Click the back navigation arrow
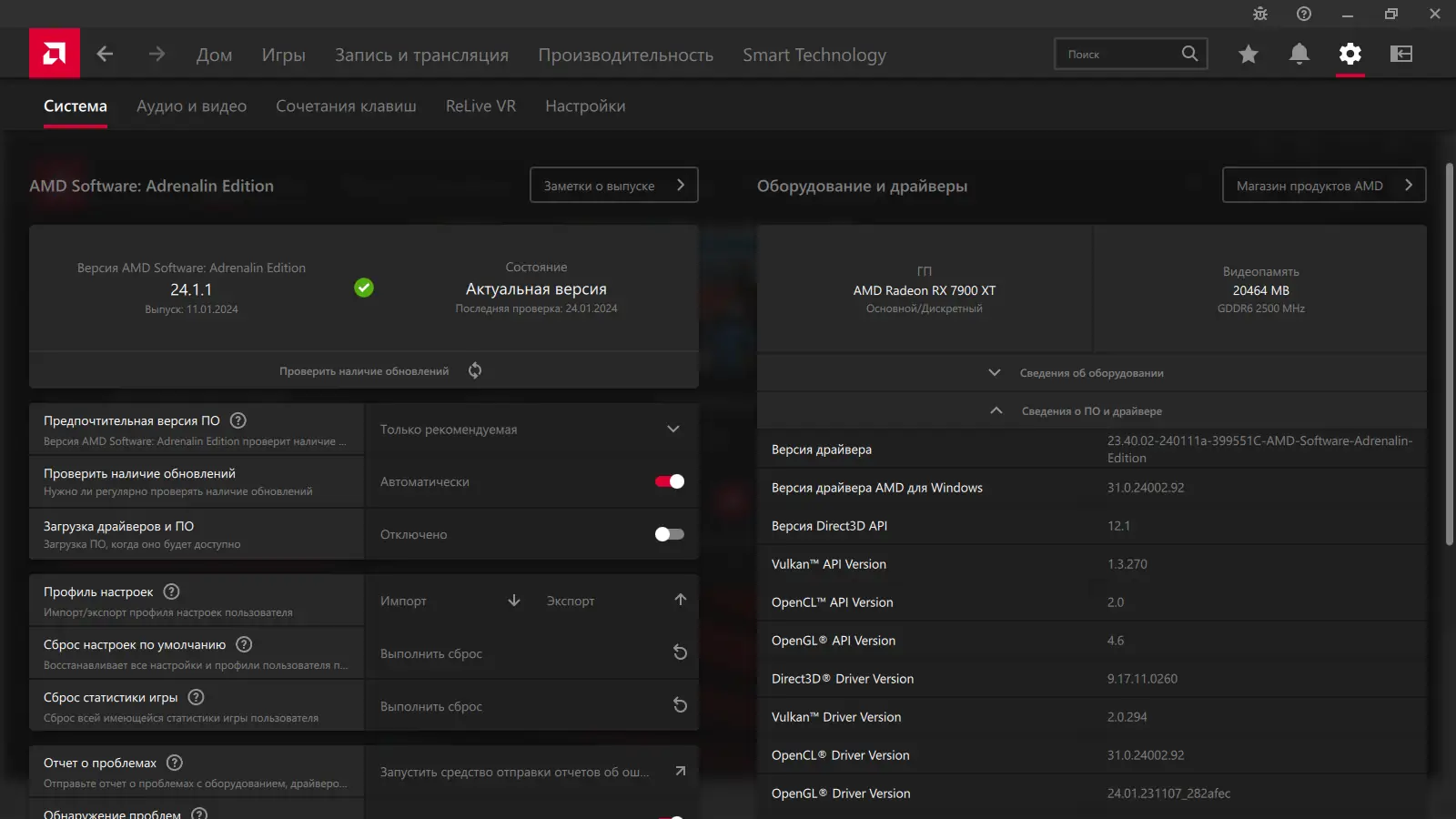Image resolution: width=1456 pixels, height=819 pixels. point(106,54)
